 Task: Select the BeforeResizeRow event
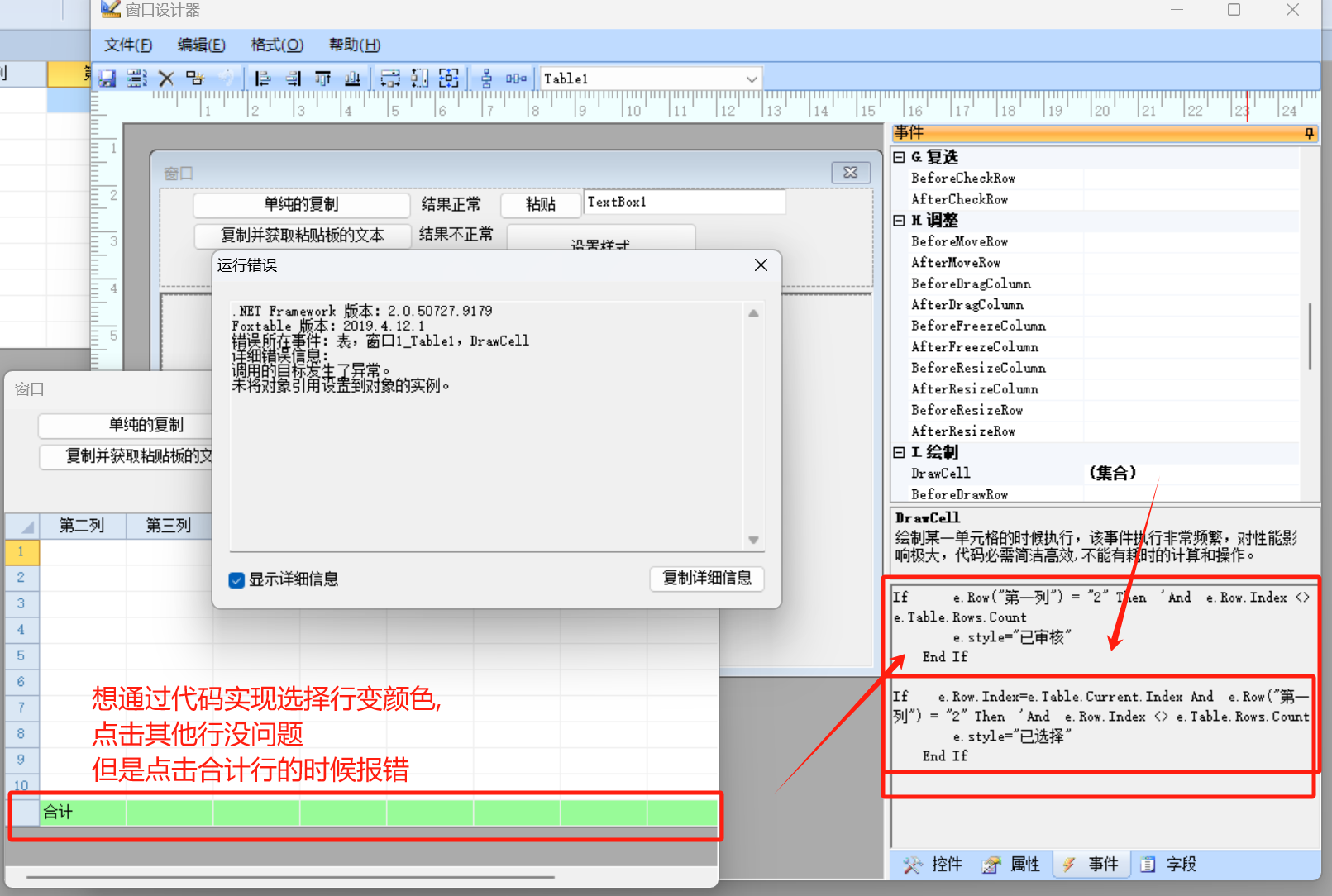967,410
